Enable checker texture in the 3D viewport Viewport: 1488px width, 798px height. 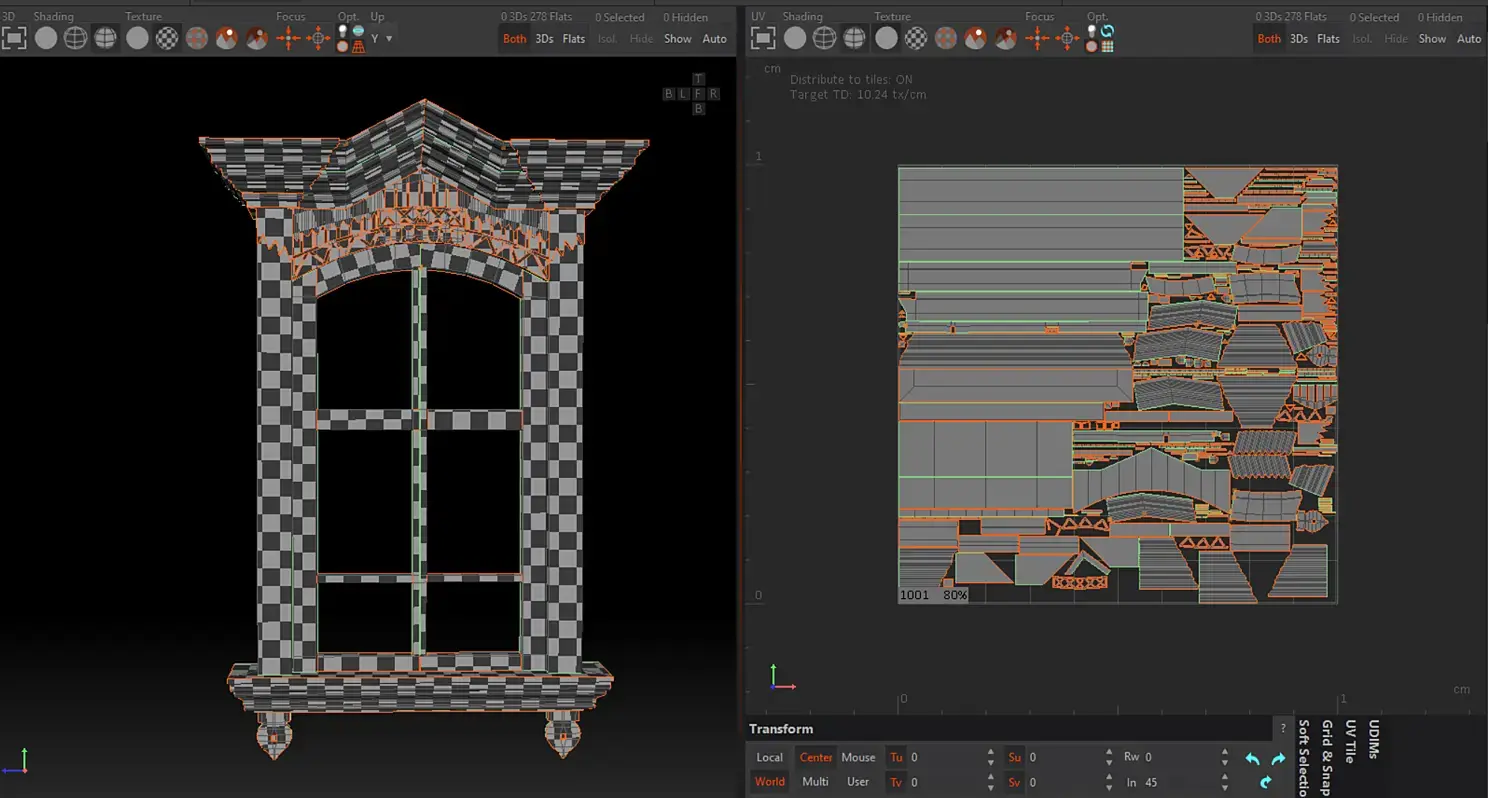[167, 38]
